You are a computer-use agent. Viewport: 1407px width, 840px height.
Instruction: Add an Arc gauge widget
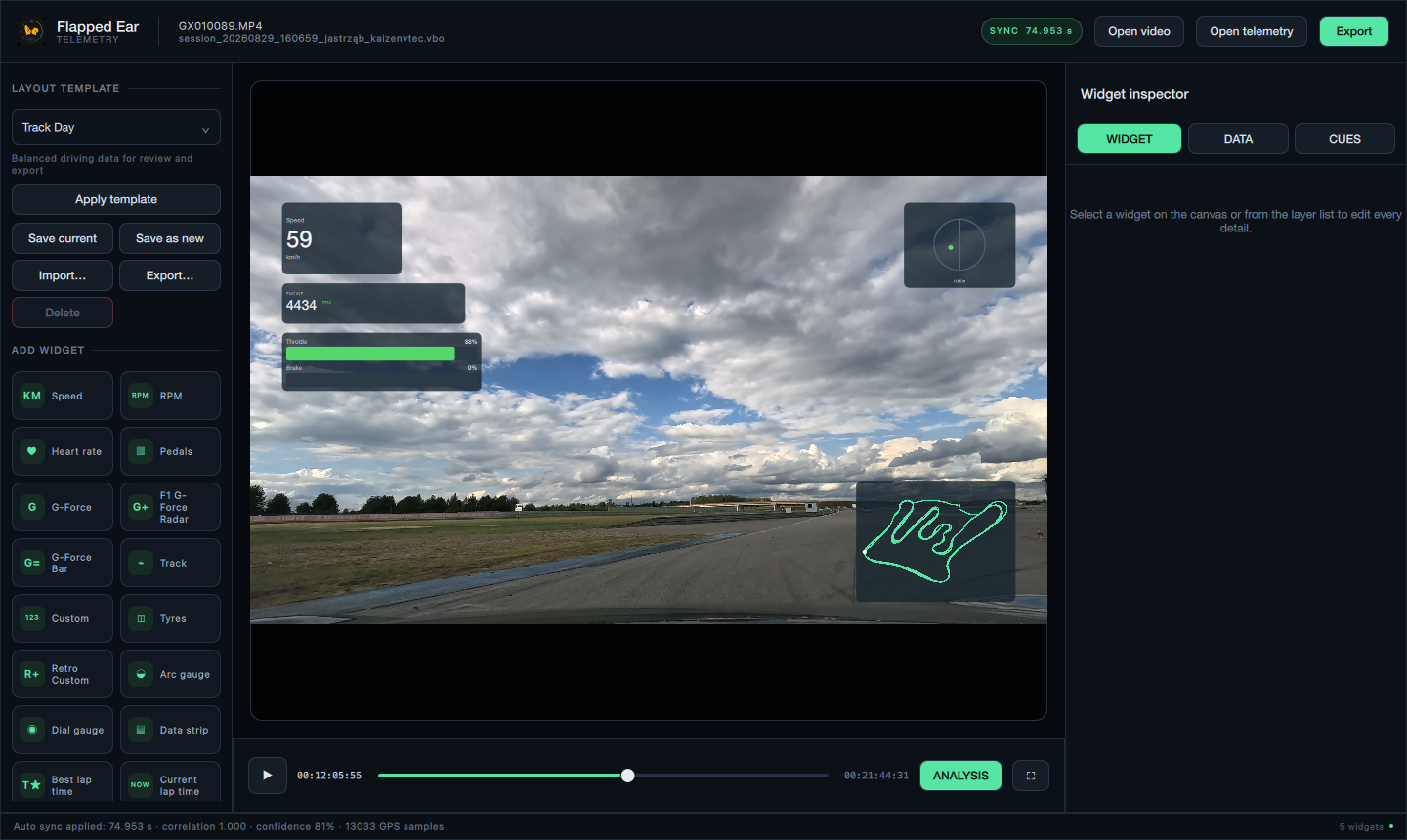(170, 674)
